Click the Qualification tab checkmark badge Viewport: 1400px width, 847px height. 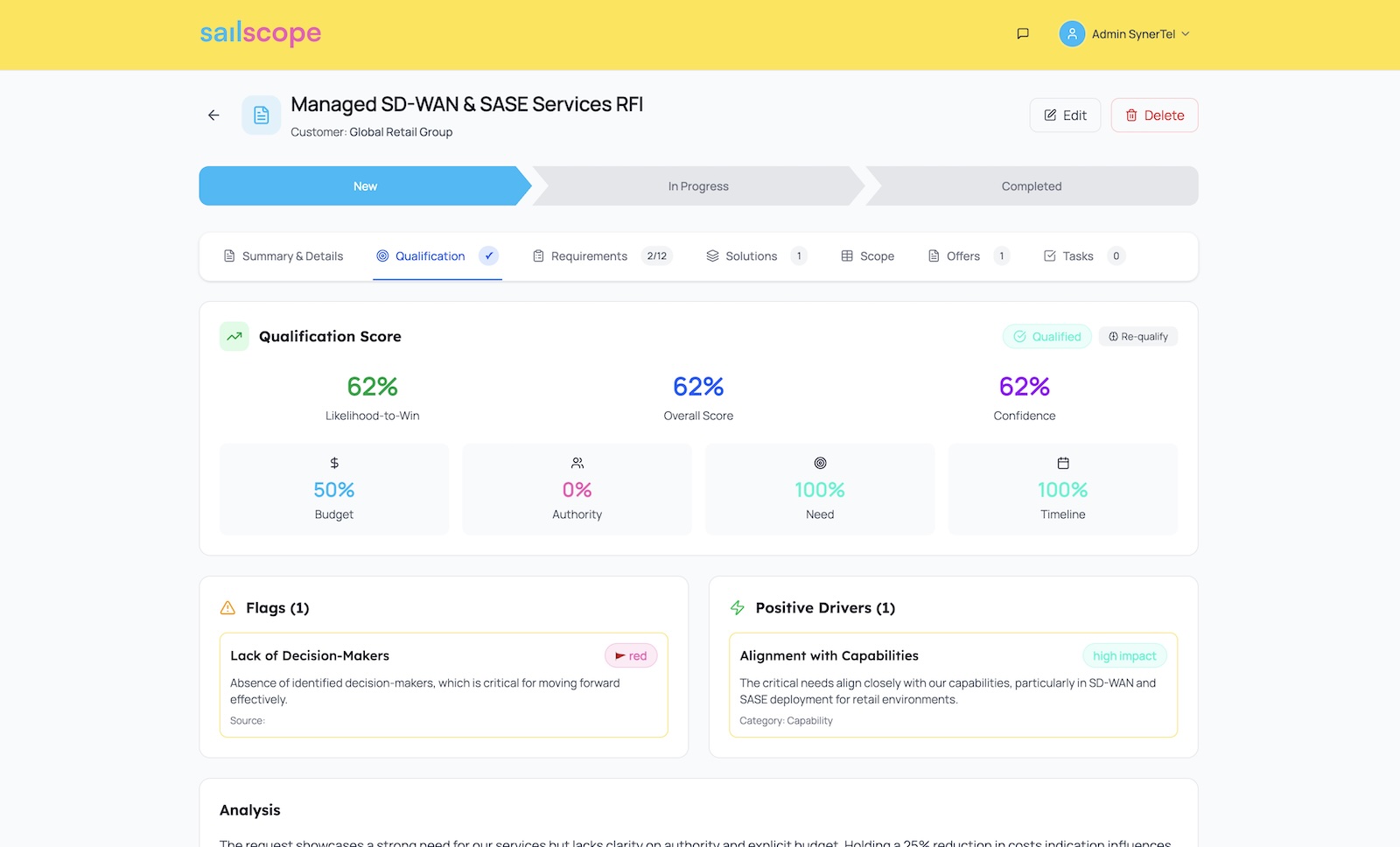(489, 256)
